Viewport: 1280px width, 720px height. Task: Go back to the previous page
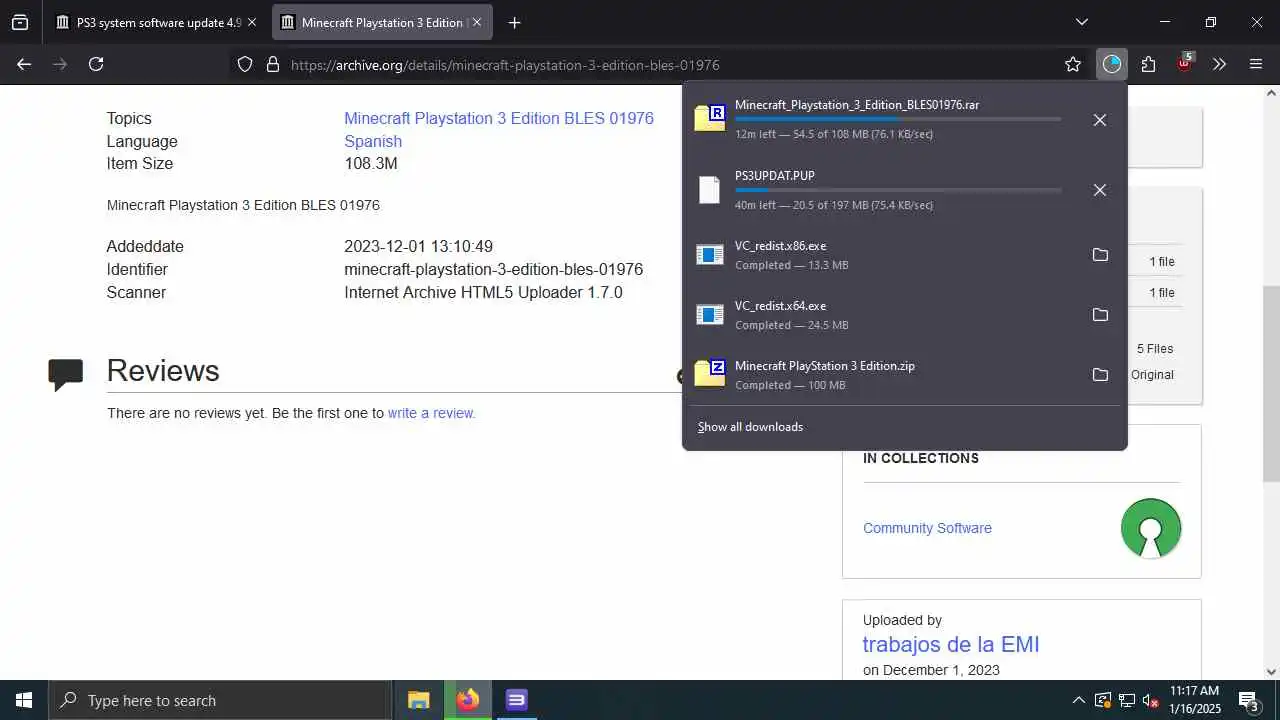(24, 64)
